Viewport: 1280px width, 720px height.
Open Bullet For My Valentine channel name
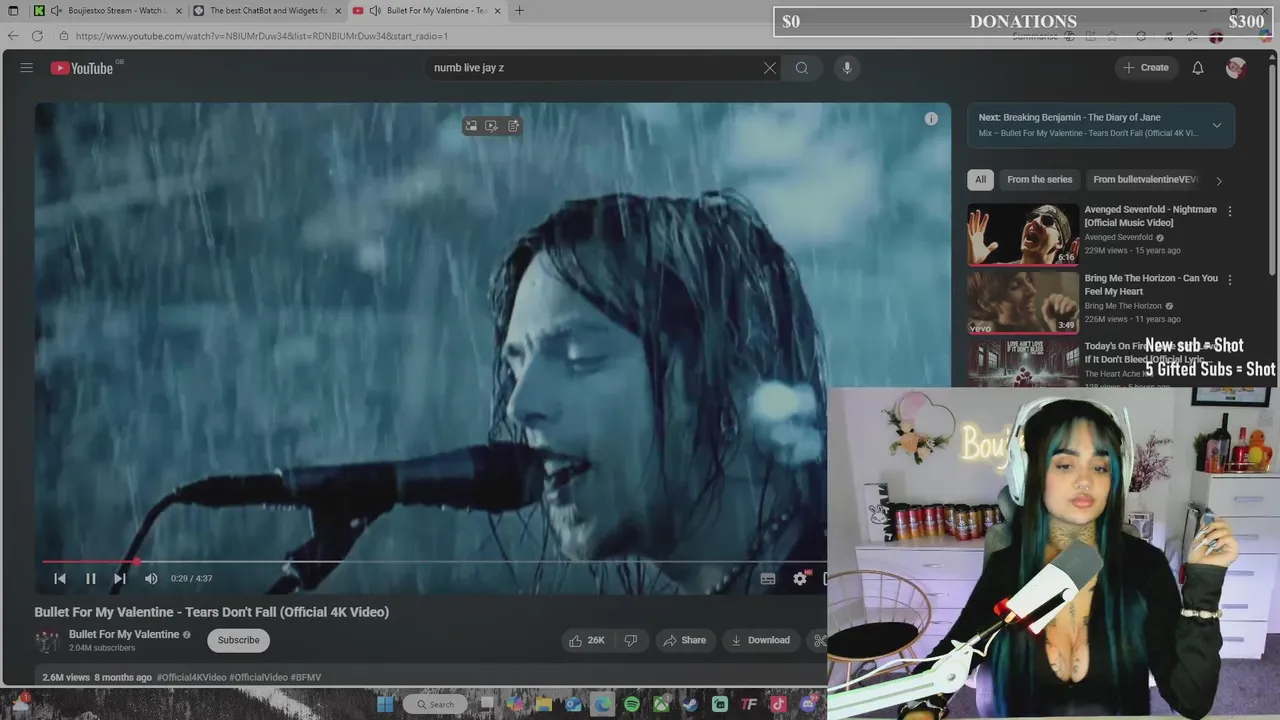pyautogui.click(x=124, y=634)
